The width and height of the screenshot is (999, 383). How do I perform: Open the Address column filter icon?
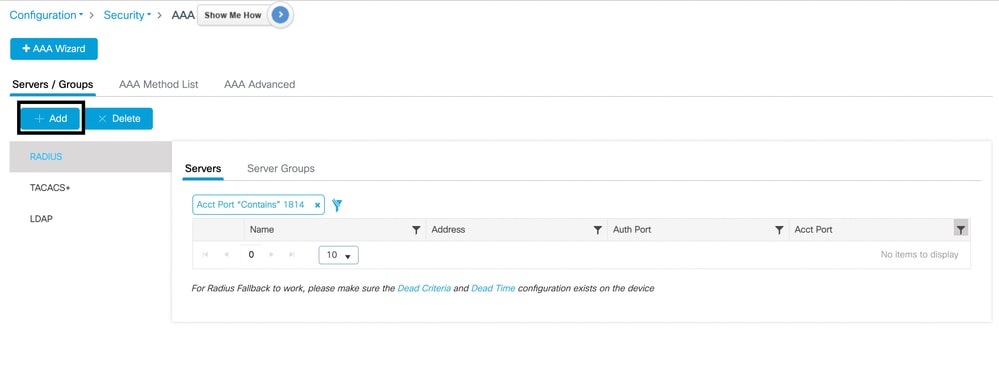pyautogui.click(x=598, y=230)
